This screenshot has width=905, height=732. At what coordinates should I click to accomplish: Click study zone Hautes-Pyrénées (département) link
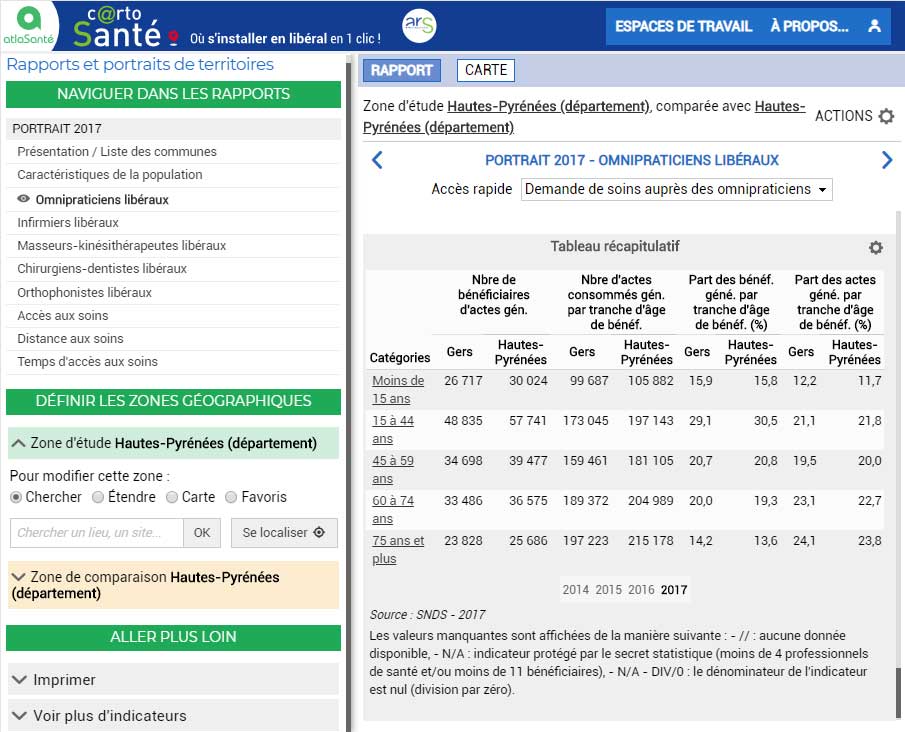tap(548, 106)
